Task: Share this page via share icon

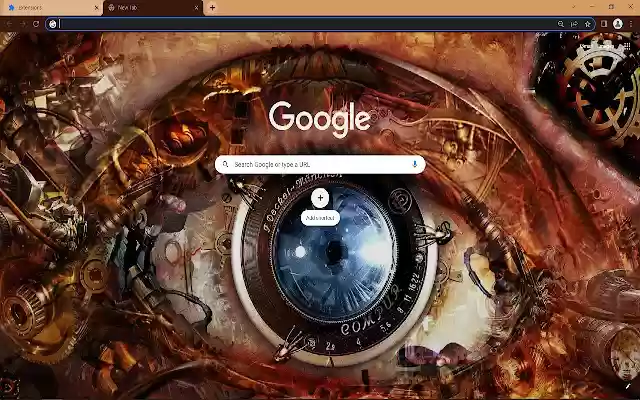Action: [574, 24]
